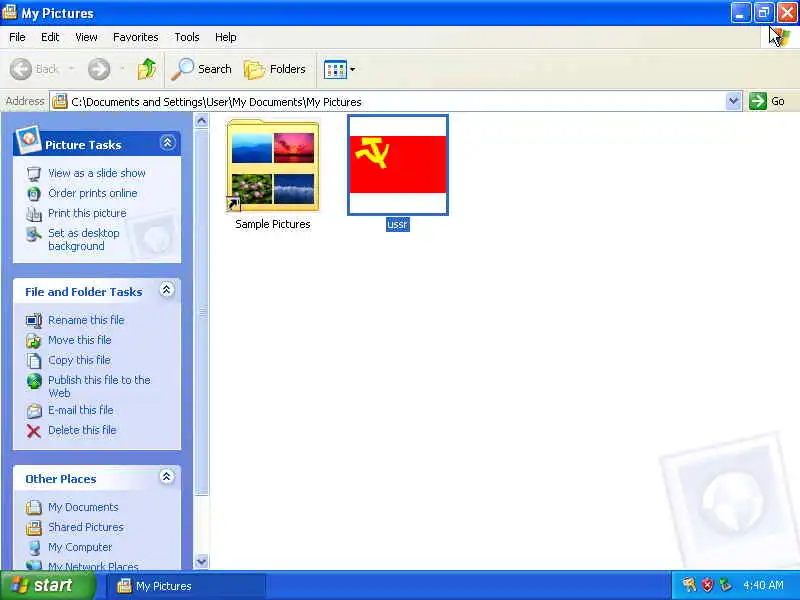The image size is (800, 600).
Task: Click the red X Delete icon
Action: click(34, 431)
